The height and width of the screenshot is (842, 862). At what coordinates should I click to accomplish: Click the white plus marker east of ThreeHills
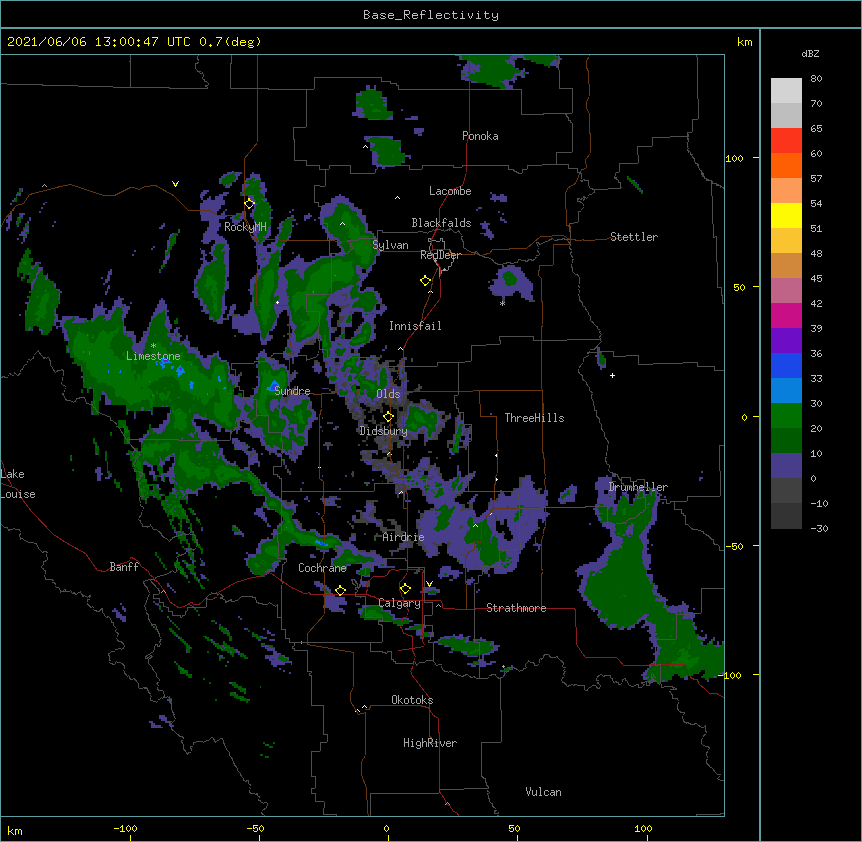(x=612, y=375)
